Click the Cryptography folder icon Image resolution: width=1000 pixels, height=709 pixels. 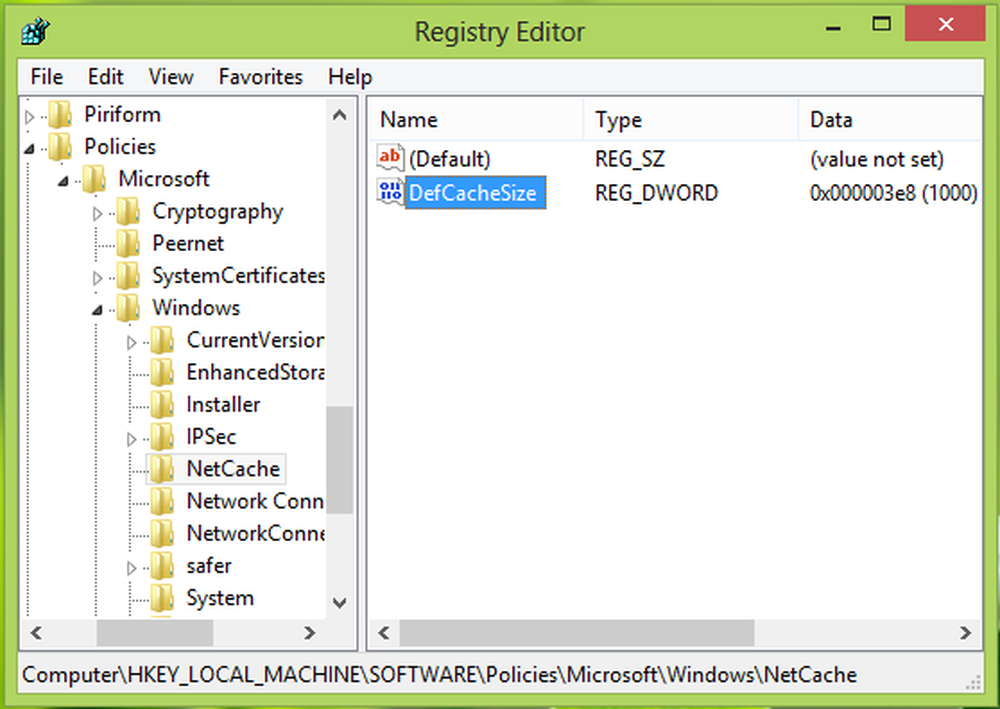coord(128,211)
